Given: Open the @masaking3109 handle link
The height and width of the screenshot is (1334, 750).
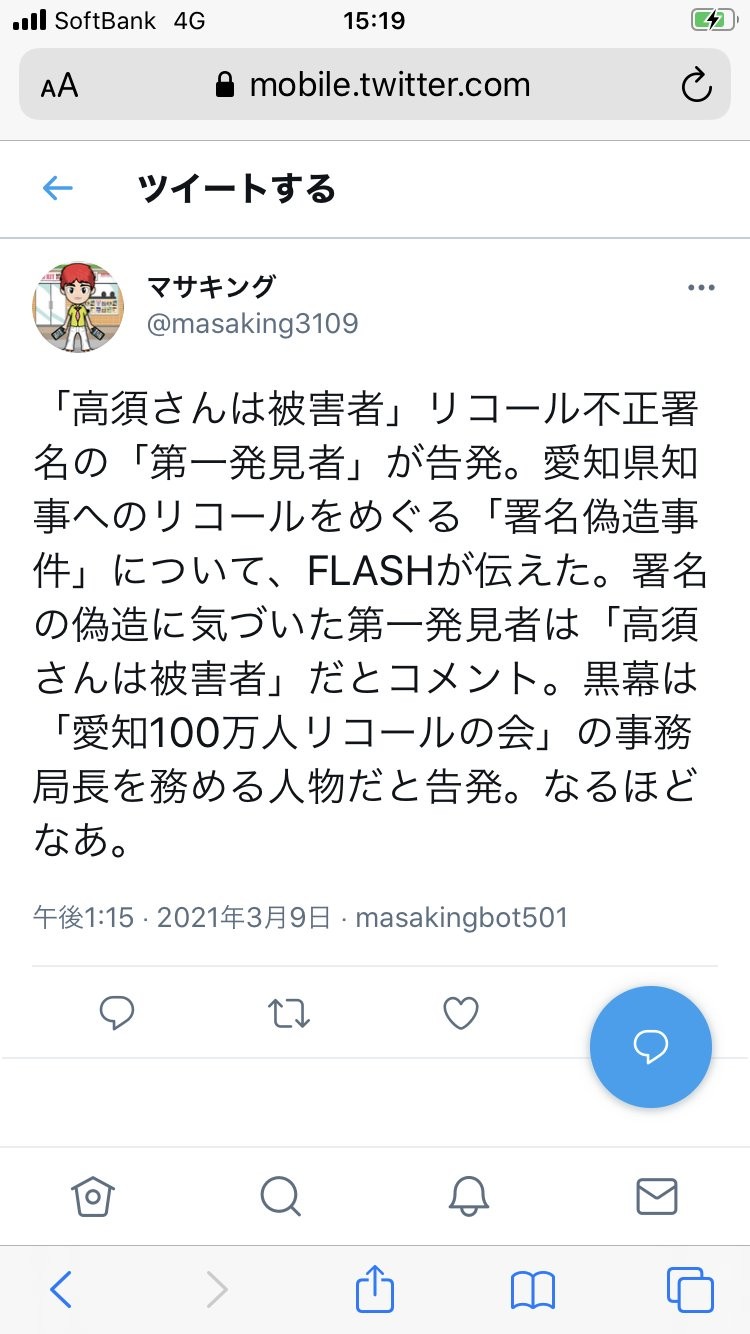Looking at the screenshot, I should point(253,324).
